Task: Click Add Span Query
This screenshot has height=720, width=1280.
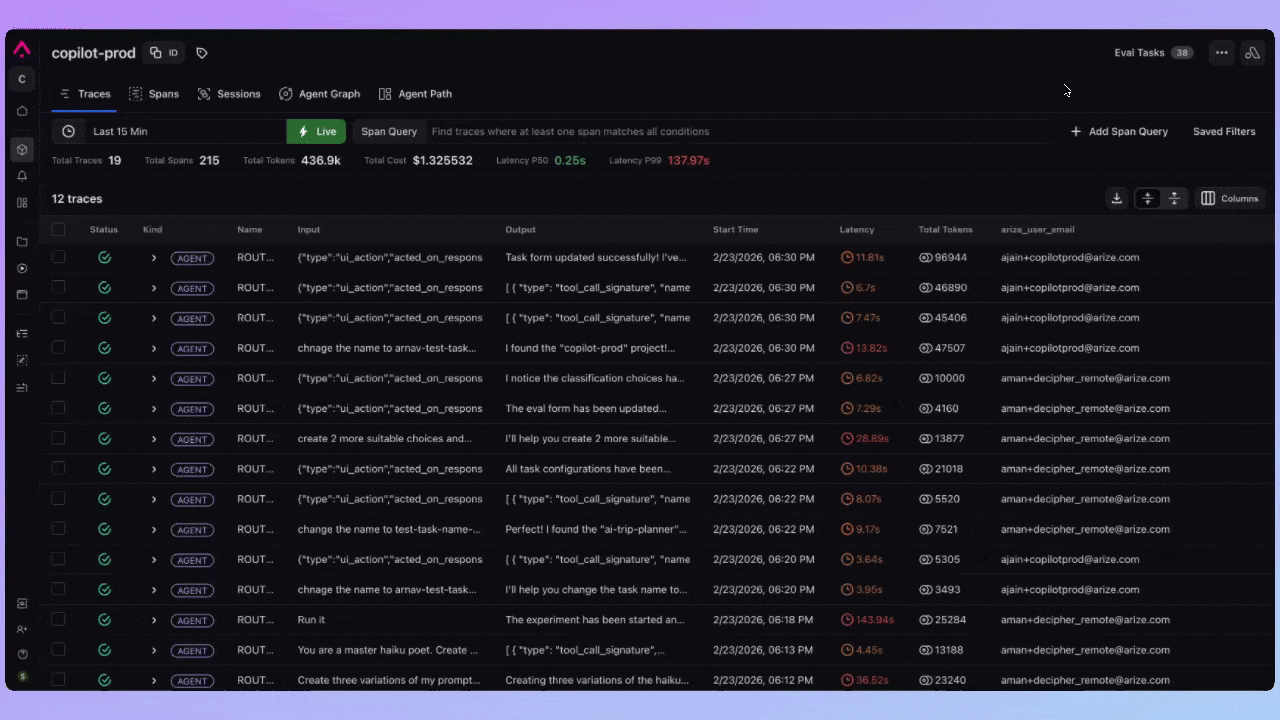Action: [1119, 131]
